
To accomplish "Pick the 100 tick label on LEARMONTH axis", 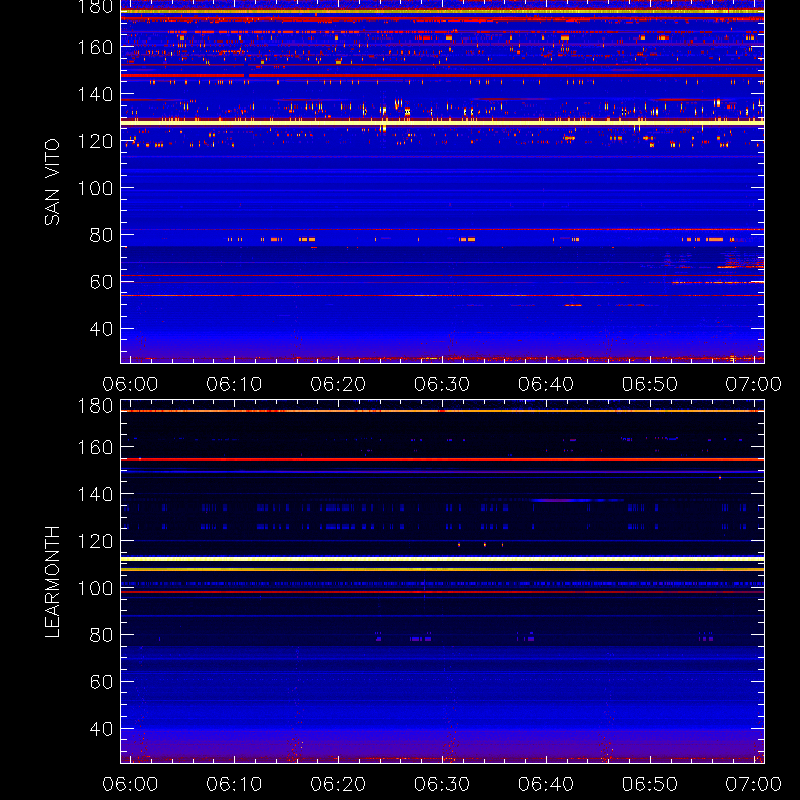I will click(x=95, y=588).
